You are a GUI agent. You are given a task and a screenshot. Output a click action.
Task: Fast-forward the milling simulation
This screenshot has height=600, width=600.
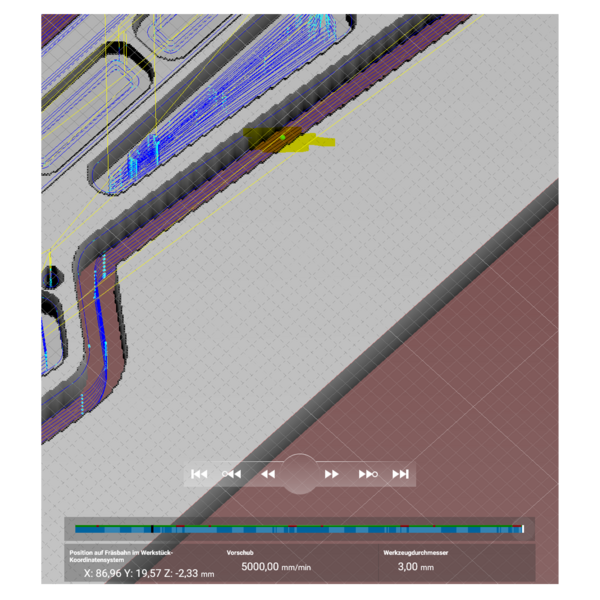tap(331, 474)
